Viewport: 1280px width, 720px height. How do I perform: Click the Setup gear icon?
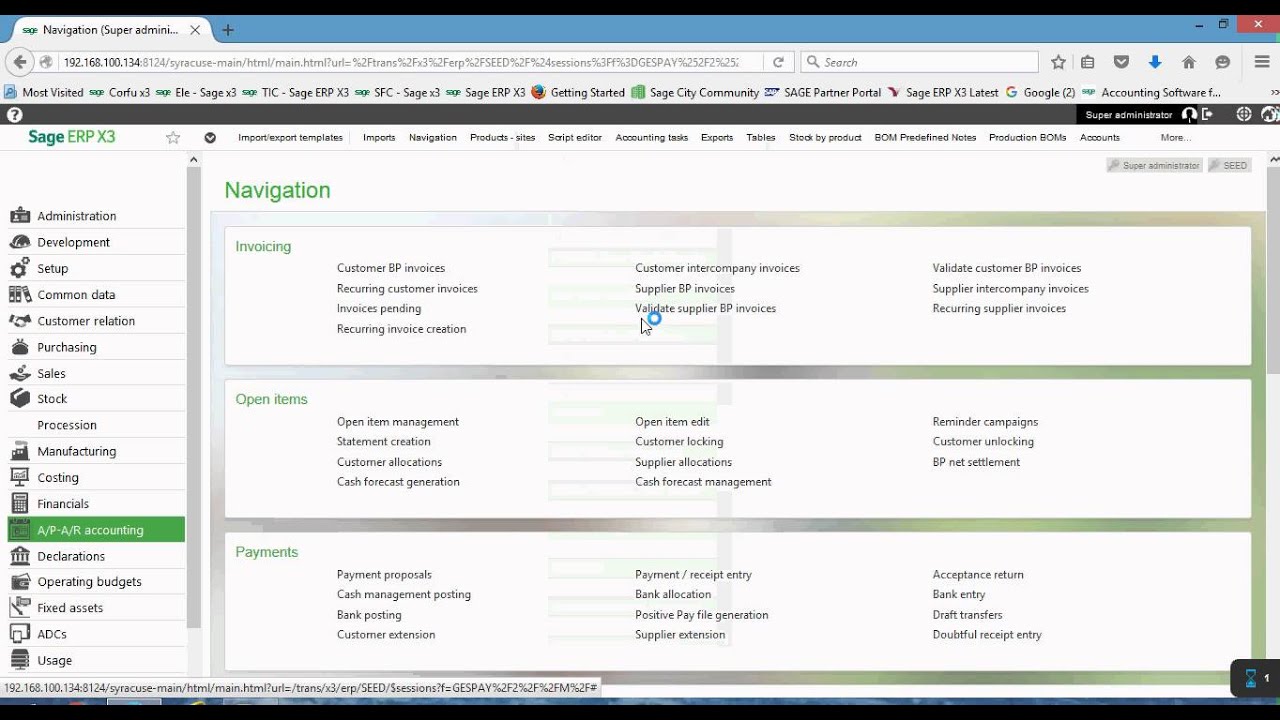click(20, 268)
